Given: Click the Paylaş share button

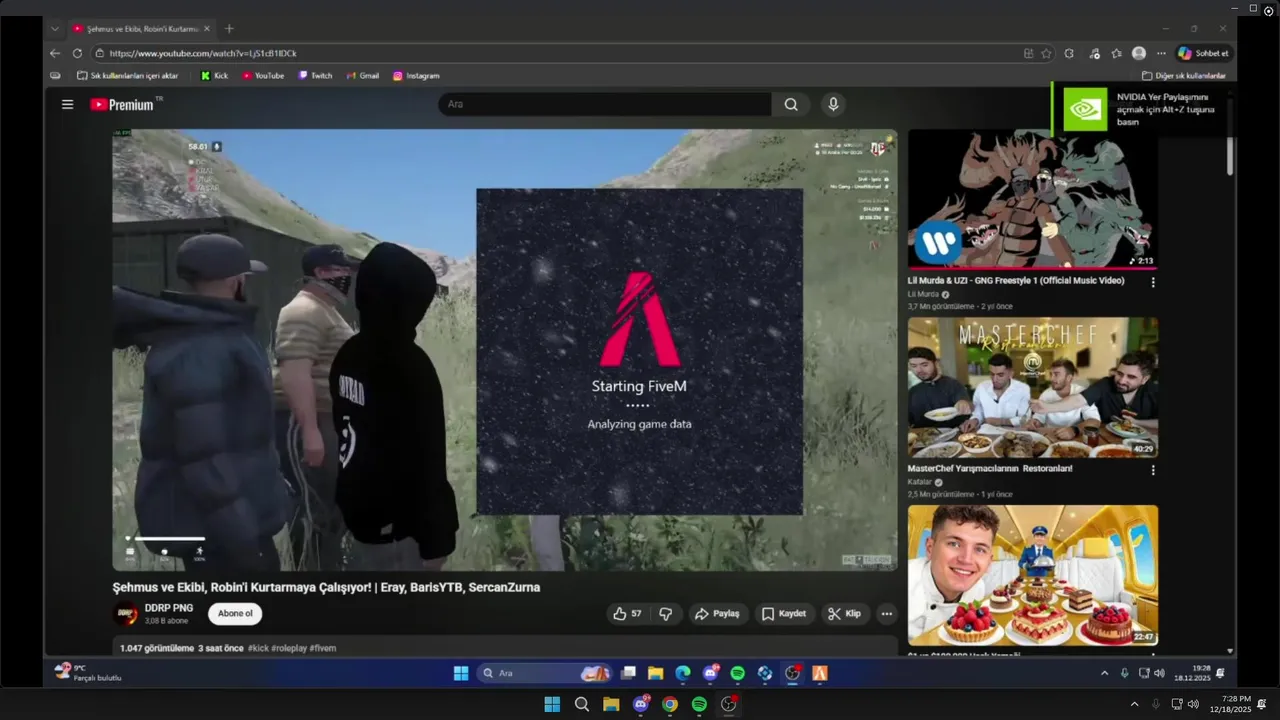Looking at the screenshot, I should tap(717, 614).
